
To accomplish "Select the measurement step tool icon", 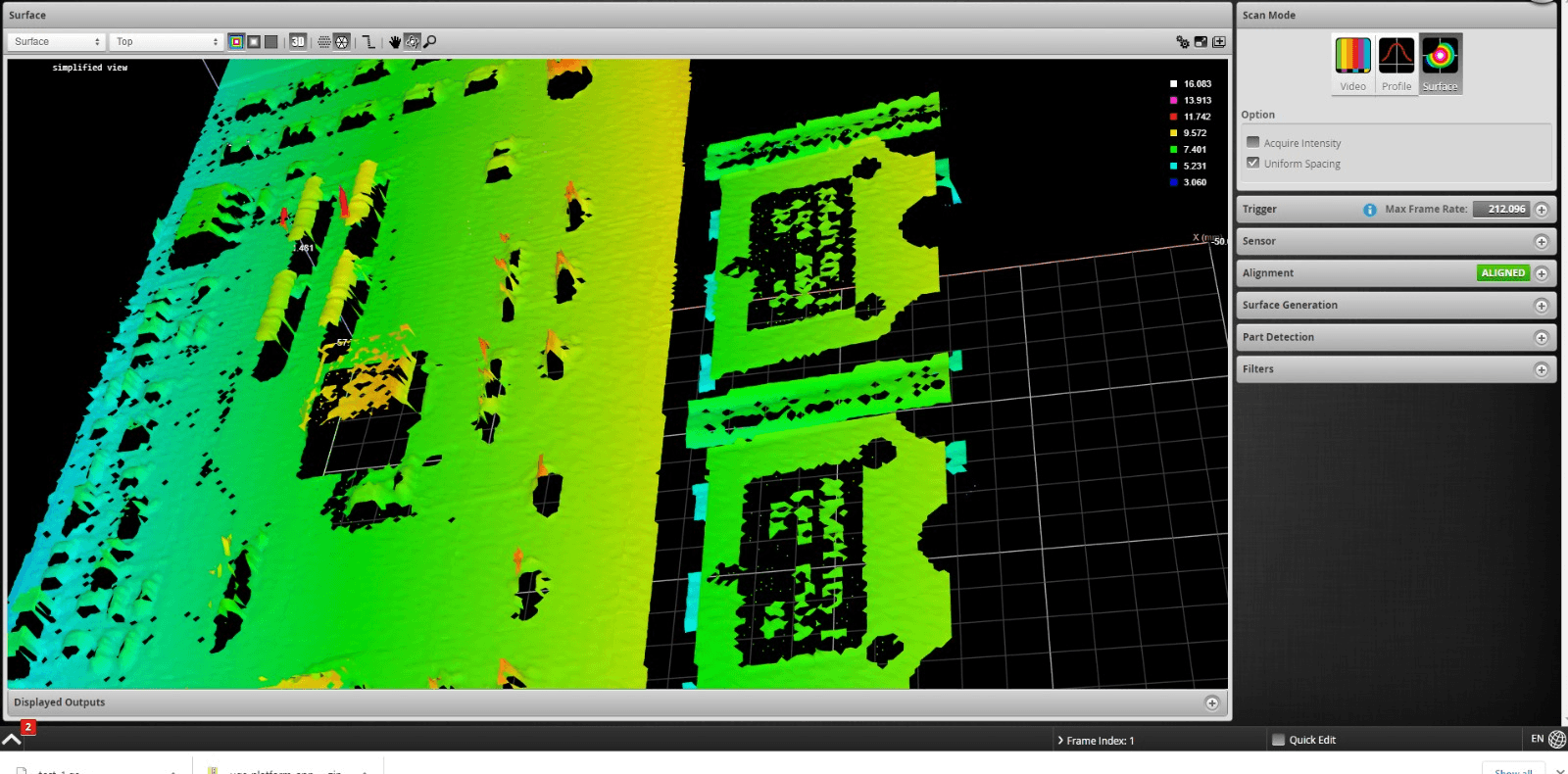I will pos(368,41).
